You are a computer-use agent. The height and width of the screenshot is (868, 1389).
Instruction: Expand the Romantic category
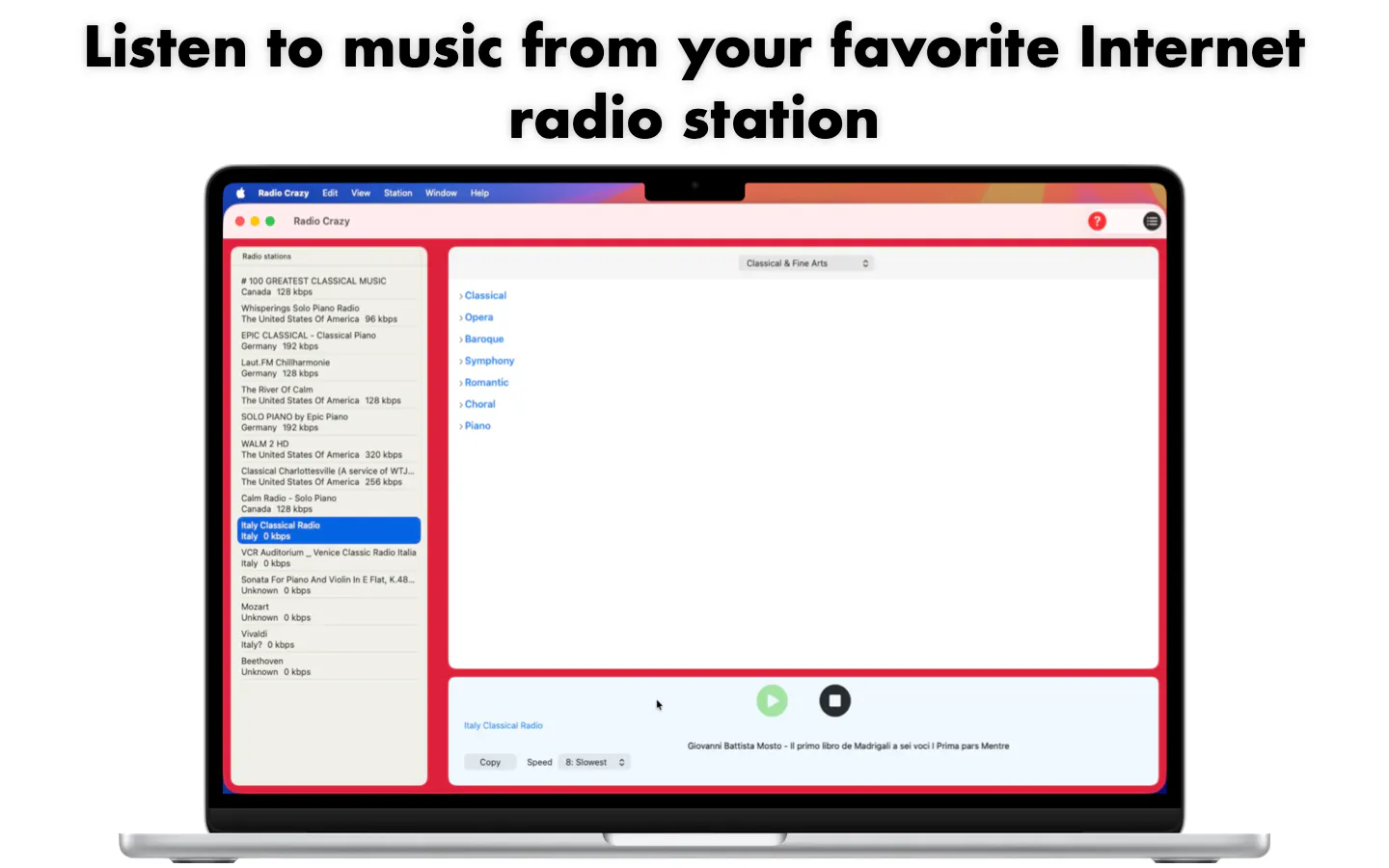coord(484,383)
